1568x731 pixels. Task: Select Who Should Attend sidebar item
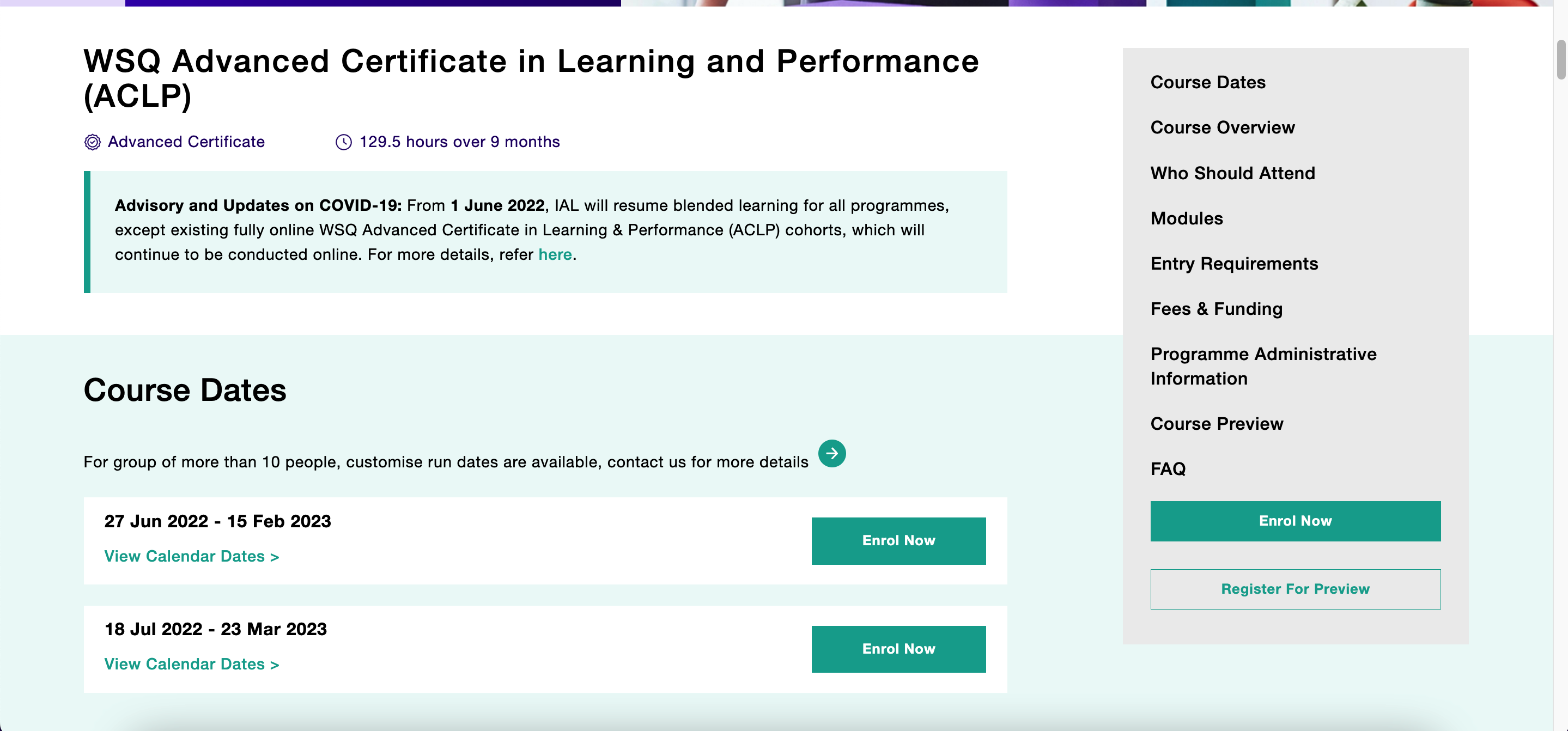(x=1232, y=173)
